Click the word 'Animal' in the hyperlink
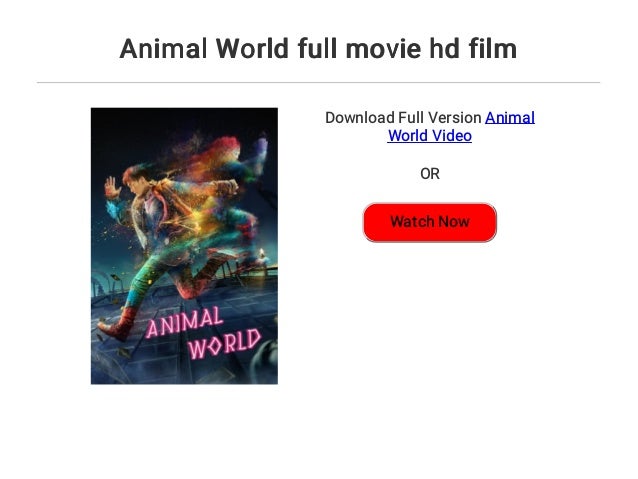This screenshot has height=479, width=638. pyautogui.click(x=510, y=118)
